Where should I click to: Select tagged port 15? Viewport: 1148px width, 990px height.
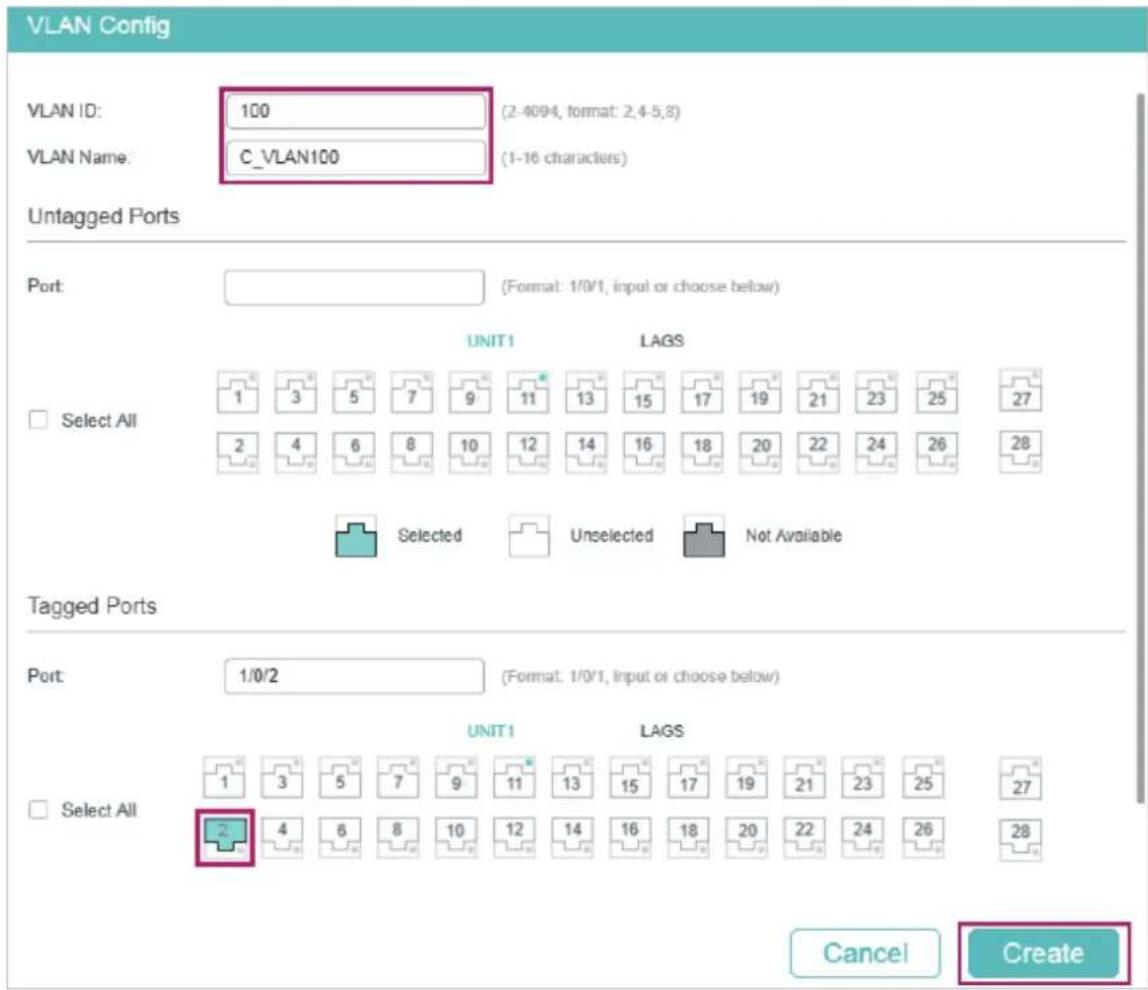coord(630,778)
